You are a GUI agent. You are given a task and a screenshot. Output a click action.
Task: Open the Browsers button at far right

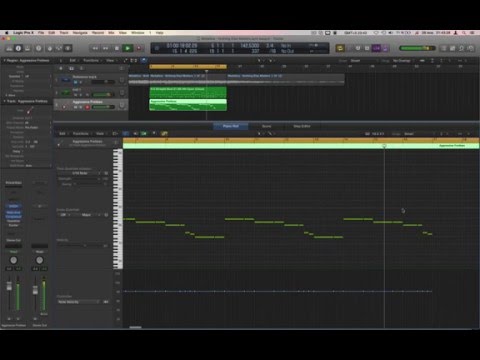click(x=471, y=48)
